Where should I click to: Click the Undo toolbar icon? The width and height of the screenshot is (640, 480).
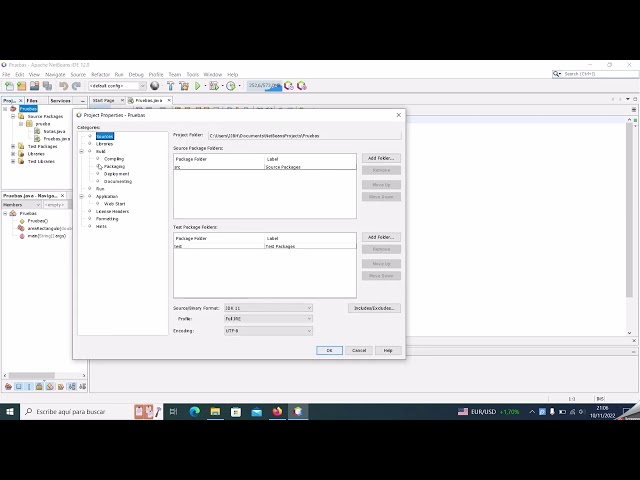[x=63, y=86]
